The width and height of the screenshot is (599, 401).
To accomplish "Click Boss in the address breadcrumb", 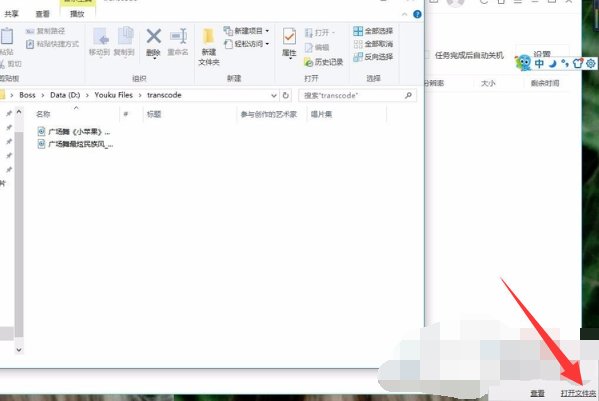I will [x=27, y=95].
